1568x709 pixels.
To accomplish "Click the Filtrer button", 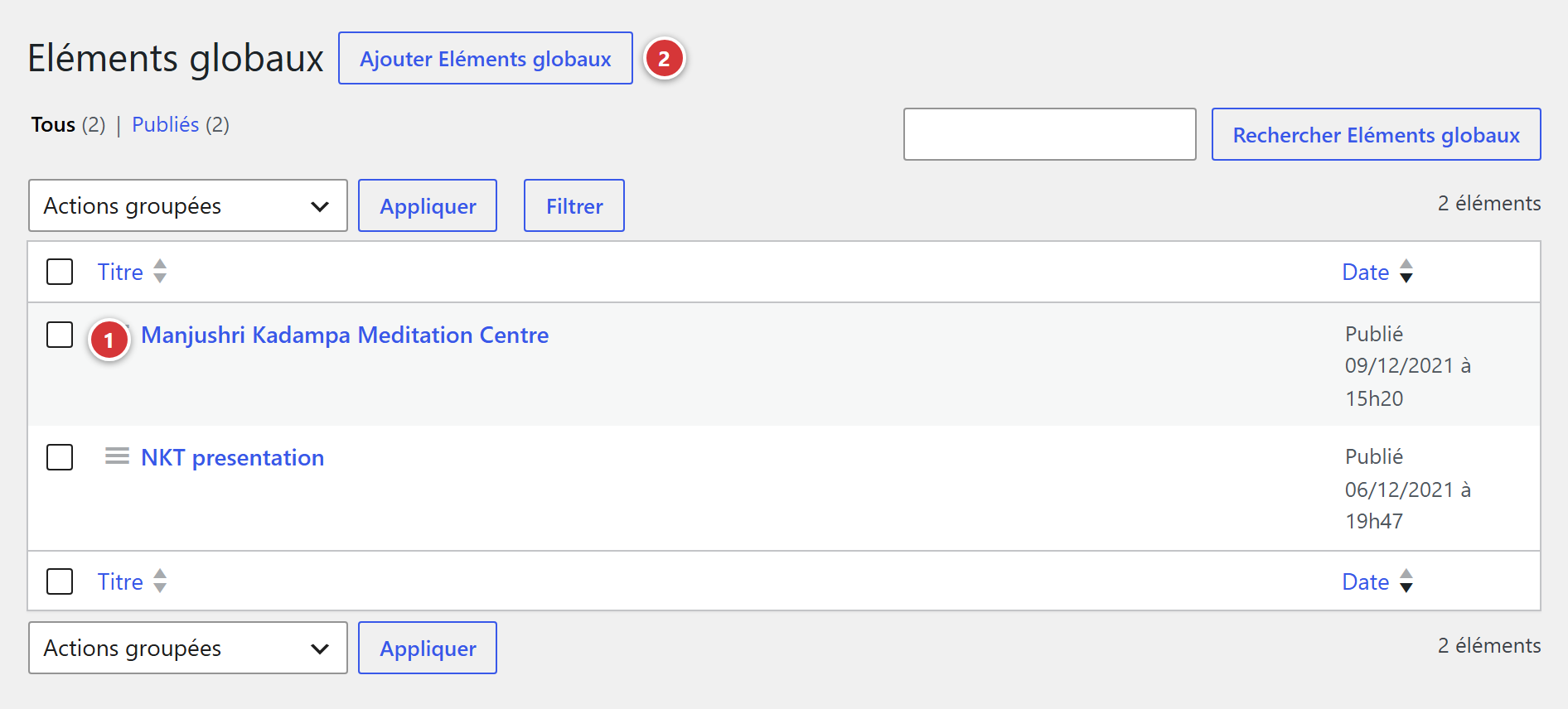I will [574, 205].
